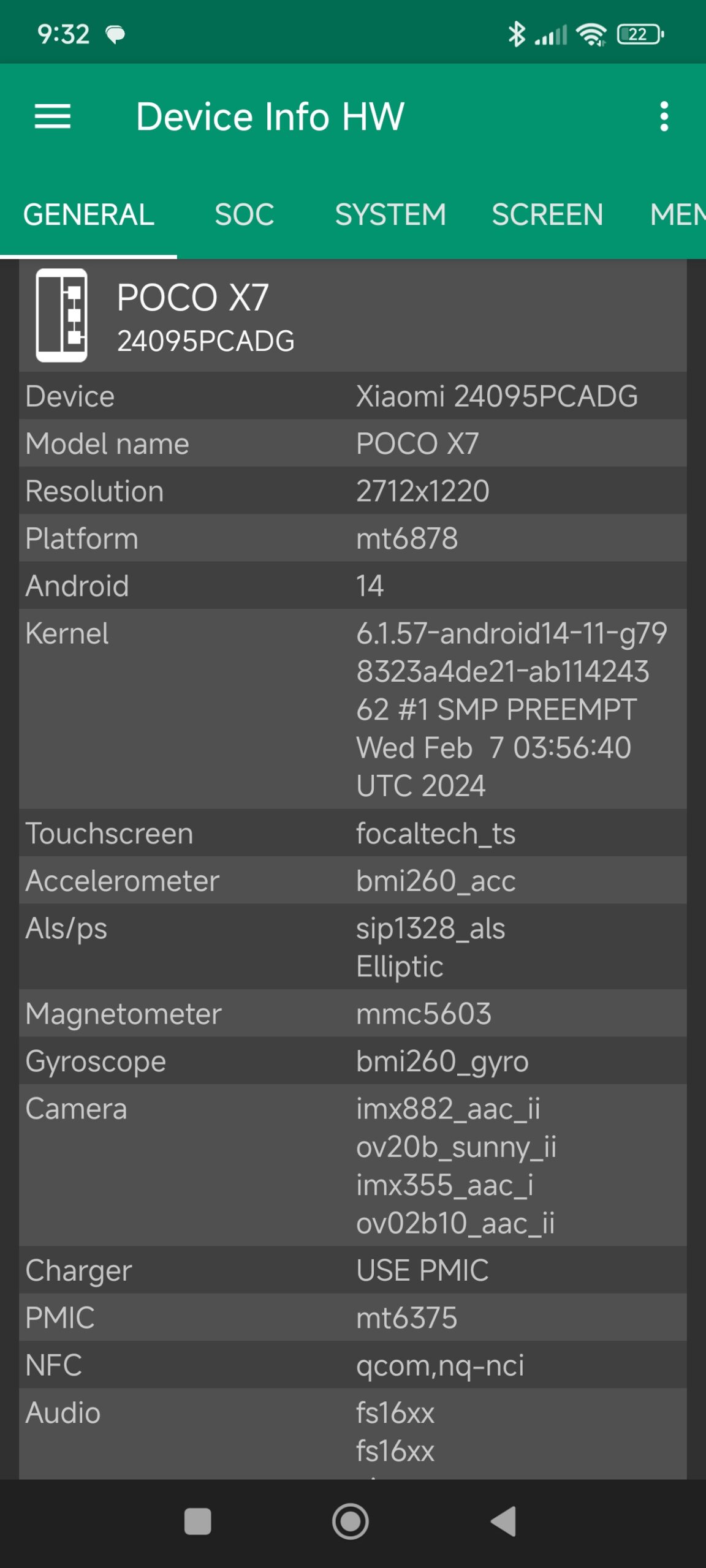The height and width of the screenshot is (1568, 706).
Task: Tap the Kernel version row
Action: click(352, 709)
